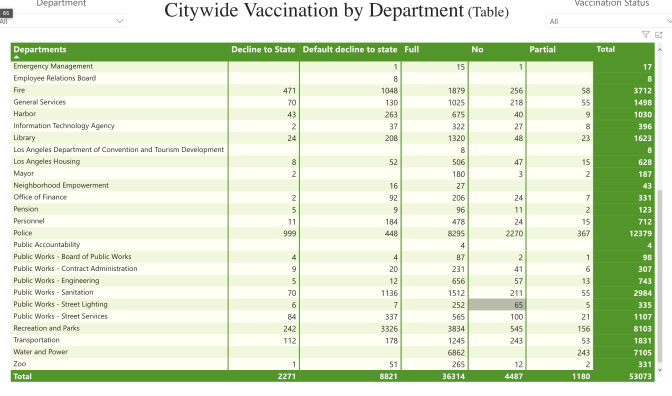Viewport: 672px width, 396px height.
Task: Sort by the Full column header
Action: click(411, 49)
